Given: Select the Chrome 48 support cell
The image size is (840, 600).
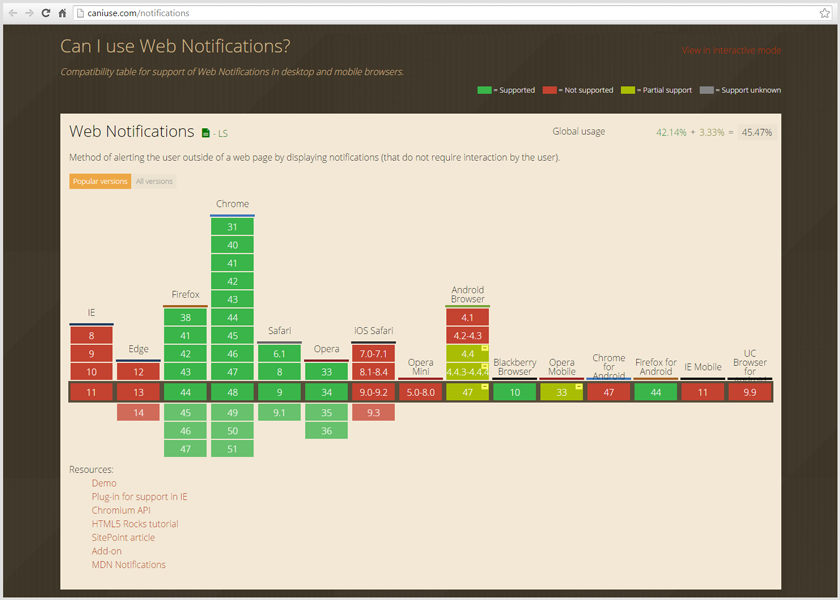Looking at the screenshot, I should (232, 392).
